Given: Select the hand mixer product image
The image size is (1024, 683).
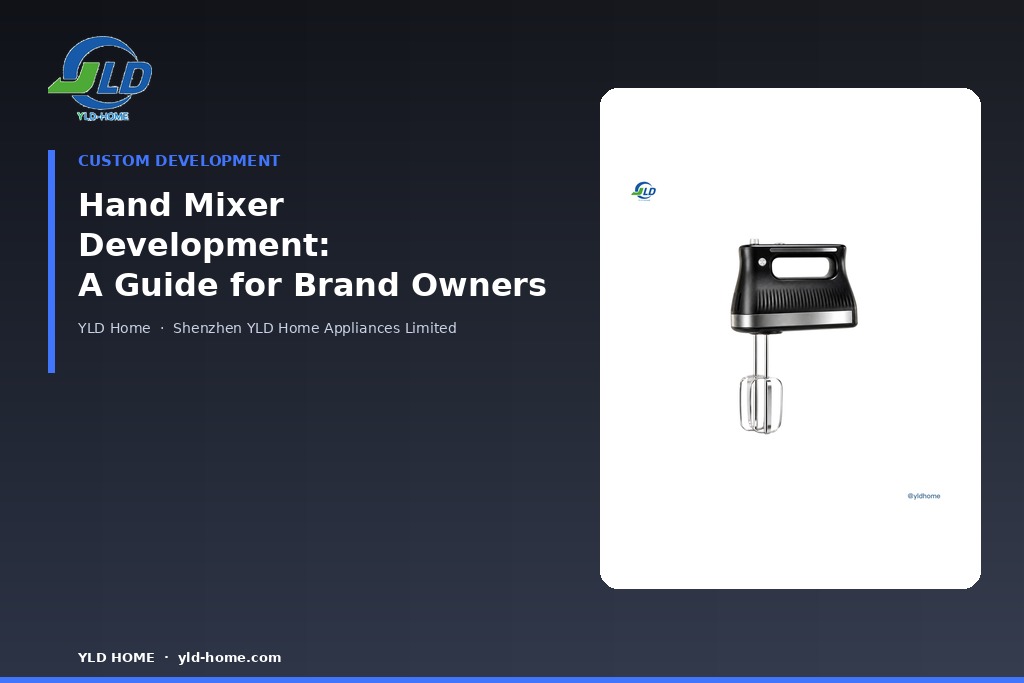Looking at the screenshot, I should [793, 336].
